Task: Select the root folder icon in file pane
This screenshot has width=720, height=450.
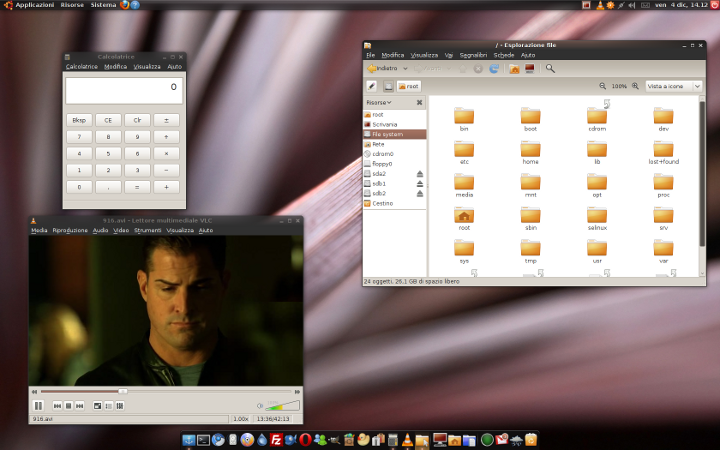Action: (464, 215)
